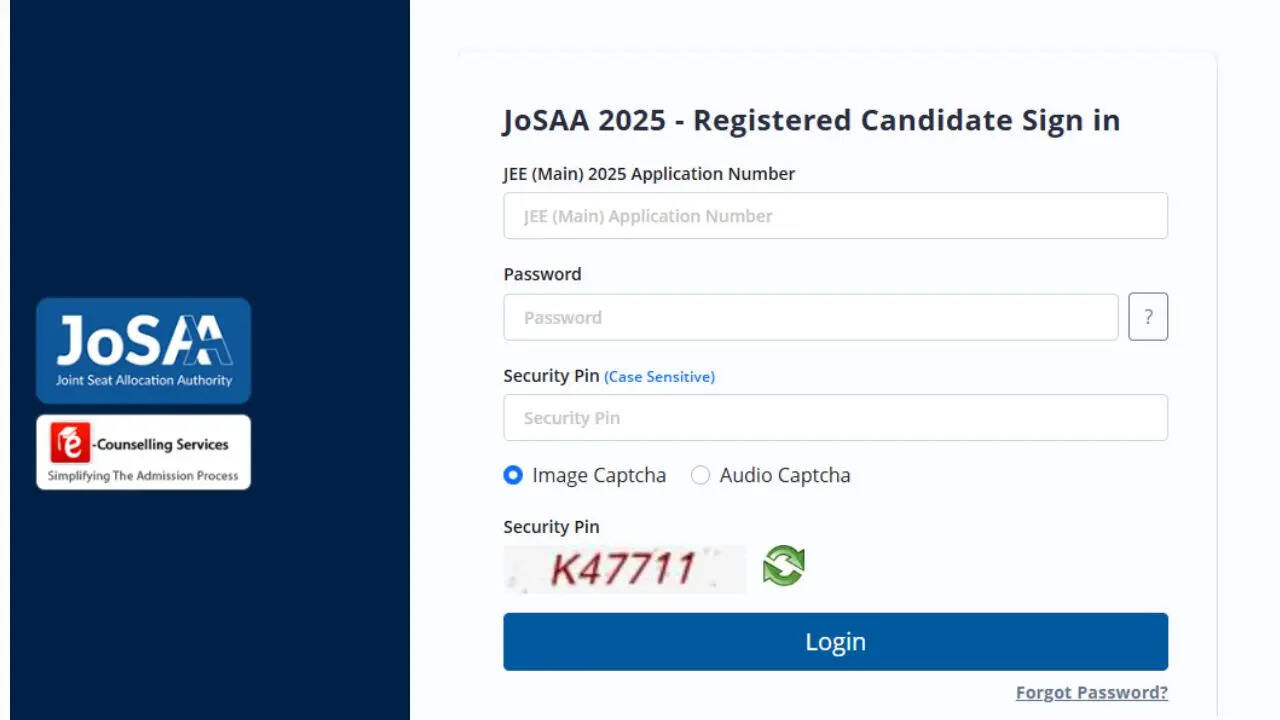Click 'Joint Seat Allocation Authority' text

coord(144,380)
